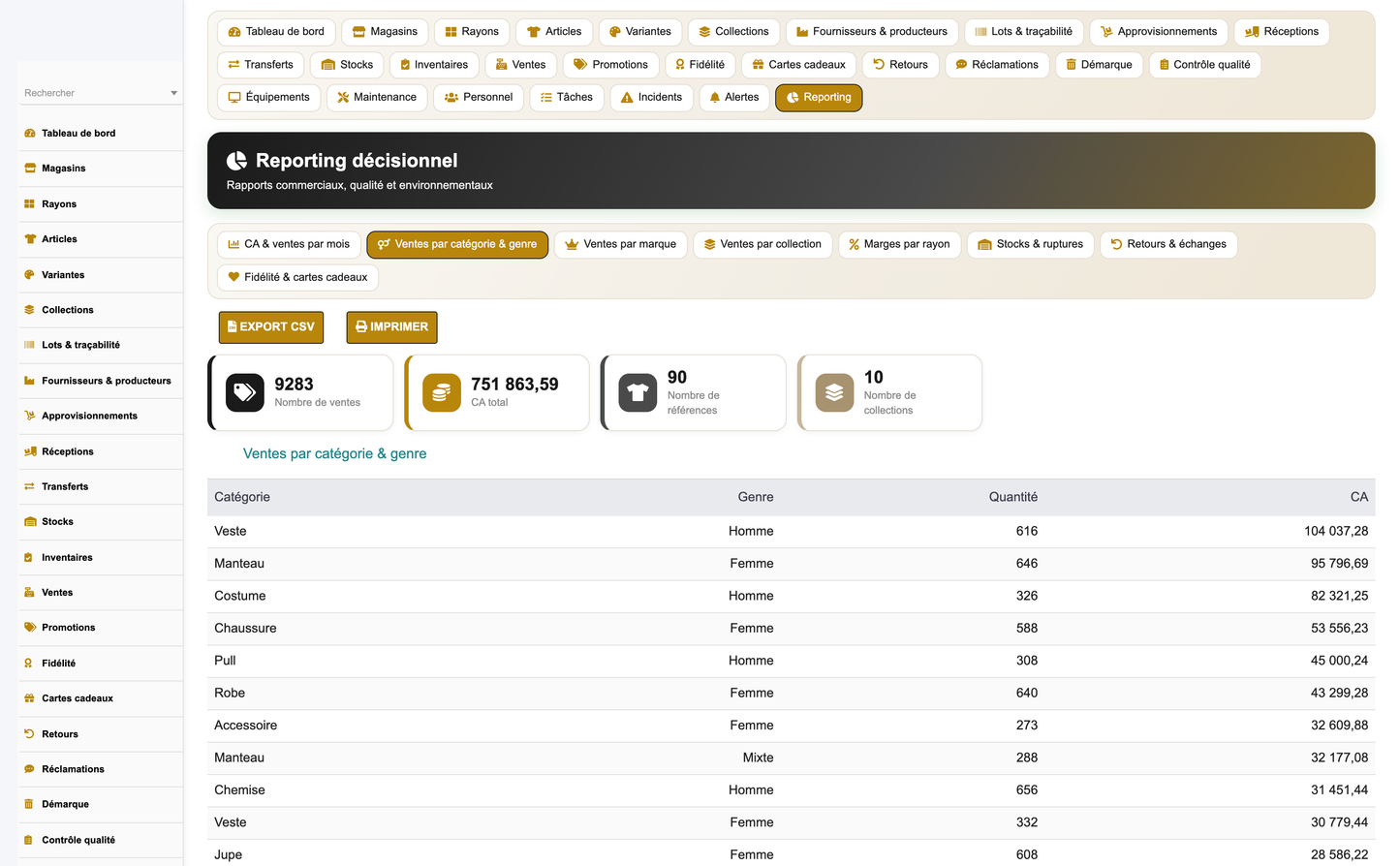Click the EXPORT CSV button
The image size is (1400, 866).
click(271, 327)
